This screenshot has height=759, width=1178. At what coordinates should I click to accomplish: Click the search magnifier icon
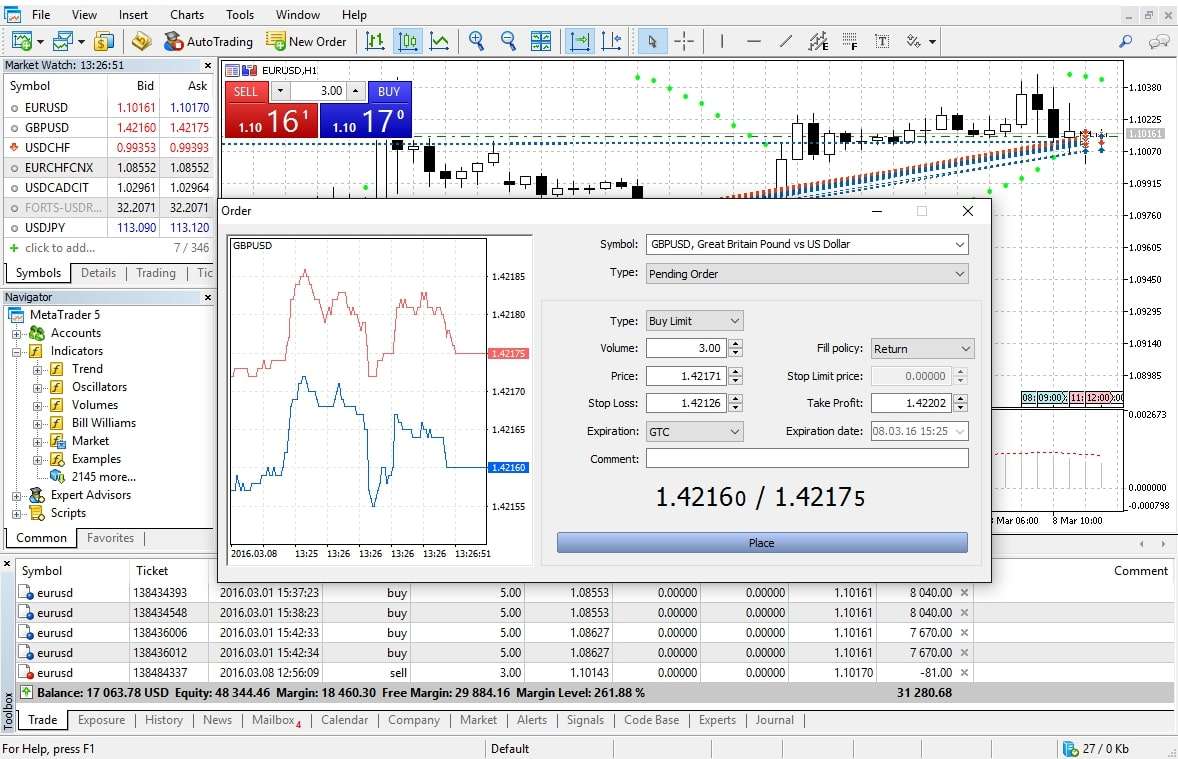pyautogui.click(x=1125, y=41)
